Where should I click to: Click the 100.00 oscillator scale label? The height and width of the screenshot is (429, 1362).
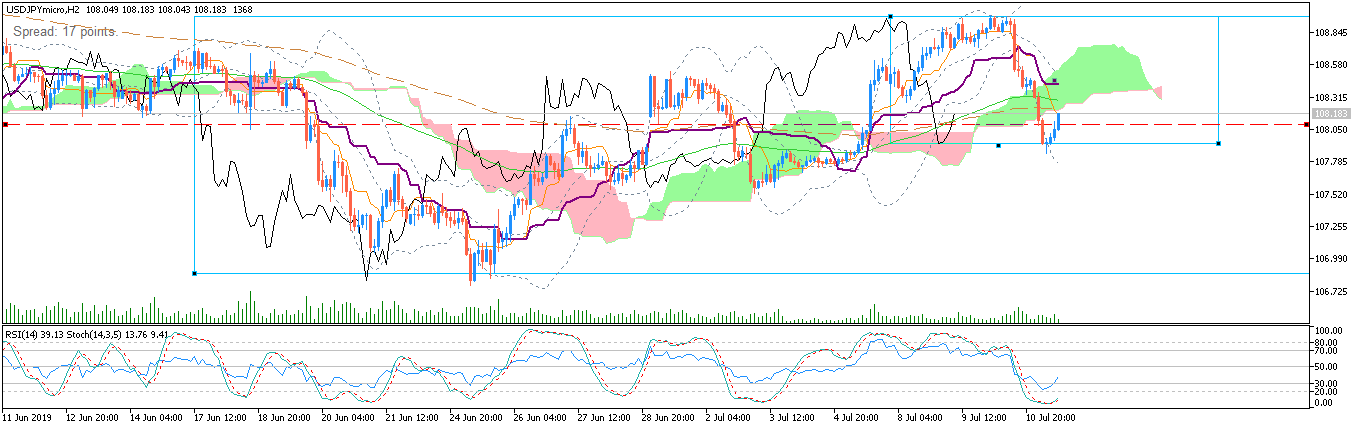click(x=1329, y=330)
